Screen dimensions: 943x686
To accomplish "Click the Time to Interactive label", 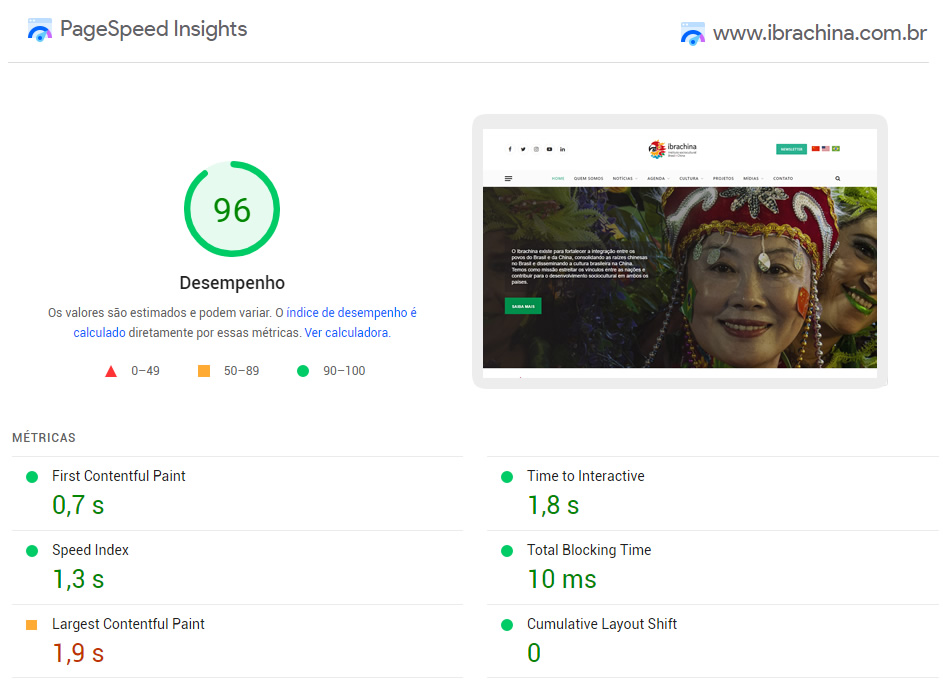I will [586, 476].
